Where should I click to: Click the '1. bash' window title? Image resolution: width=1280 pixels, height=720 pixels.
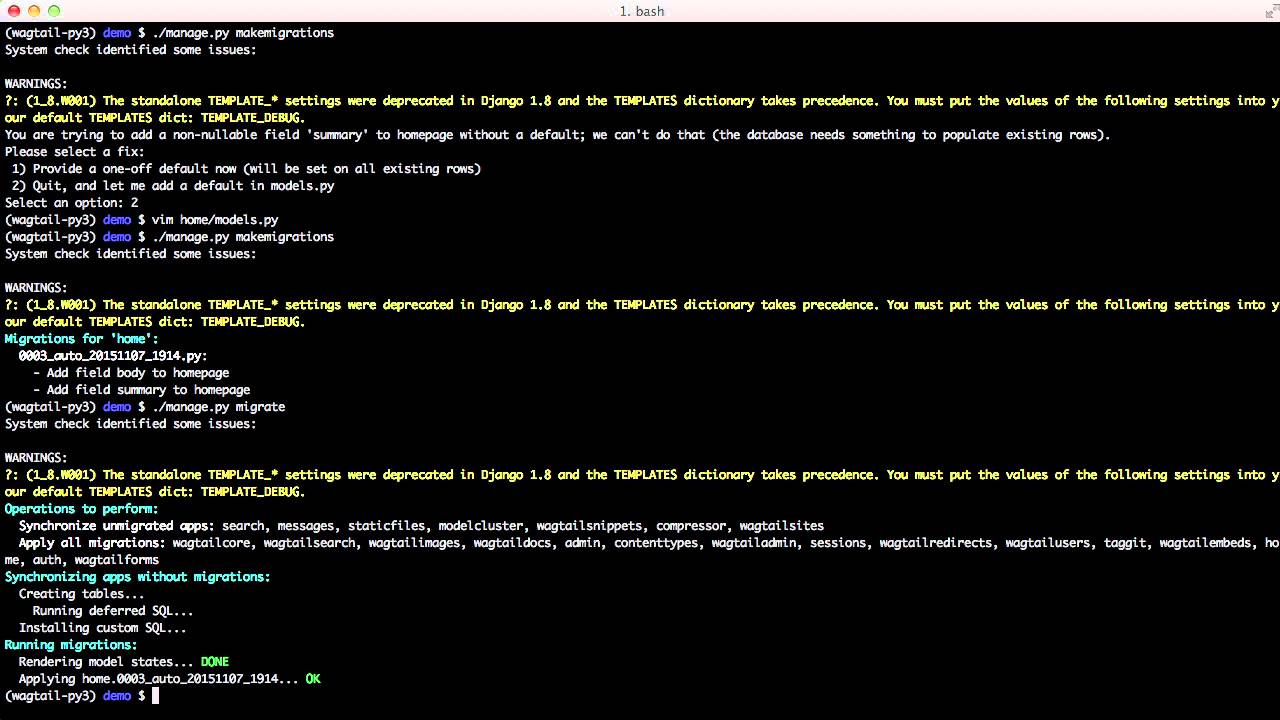click(x=641, y=11)
